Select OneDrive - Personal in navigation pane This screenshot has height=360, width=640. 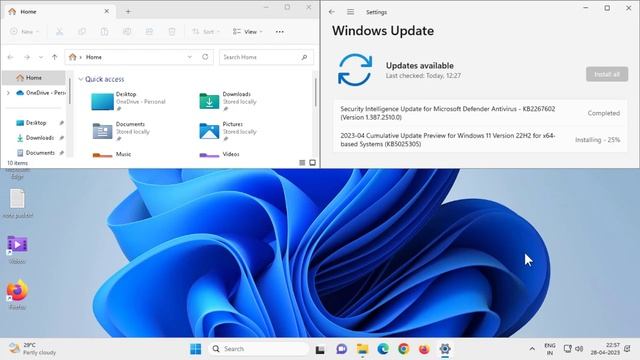(x=40, y=93)
